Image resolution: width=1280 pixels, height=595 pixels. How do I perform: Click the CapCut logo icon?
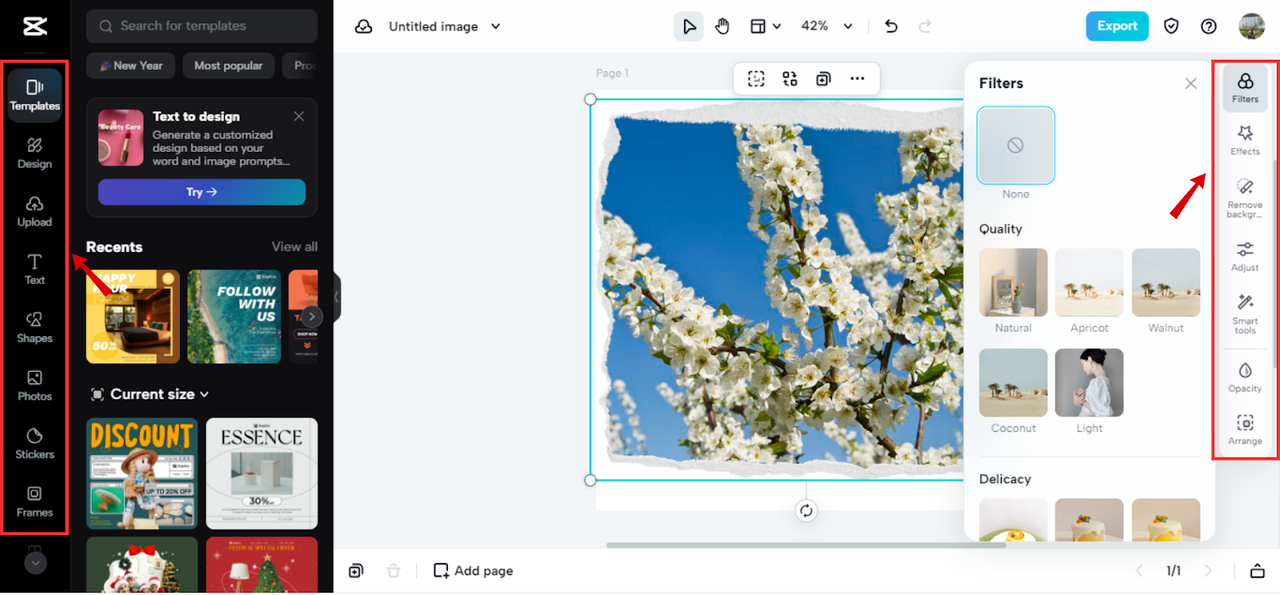tap(34, 26)
